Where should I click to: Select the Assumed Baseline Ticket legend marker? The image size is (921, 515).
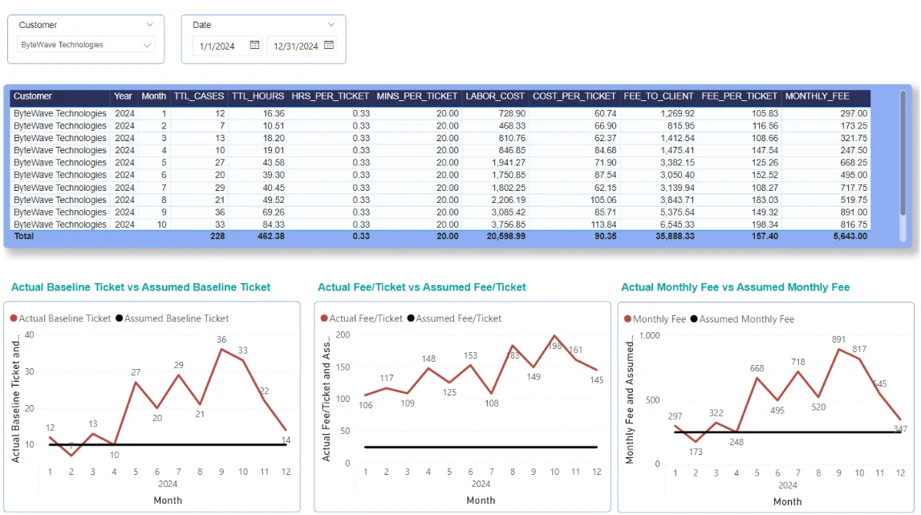point(119,318)
